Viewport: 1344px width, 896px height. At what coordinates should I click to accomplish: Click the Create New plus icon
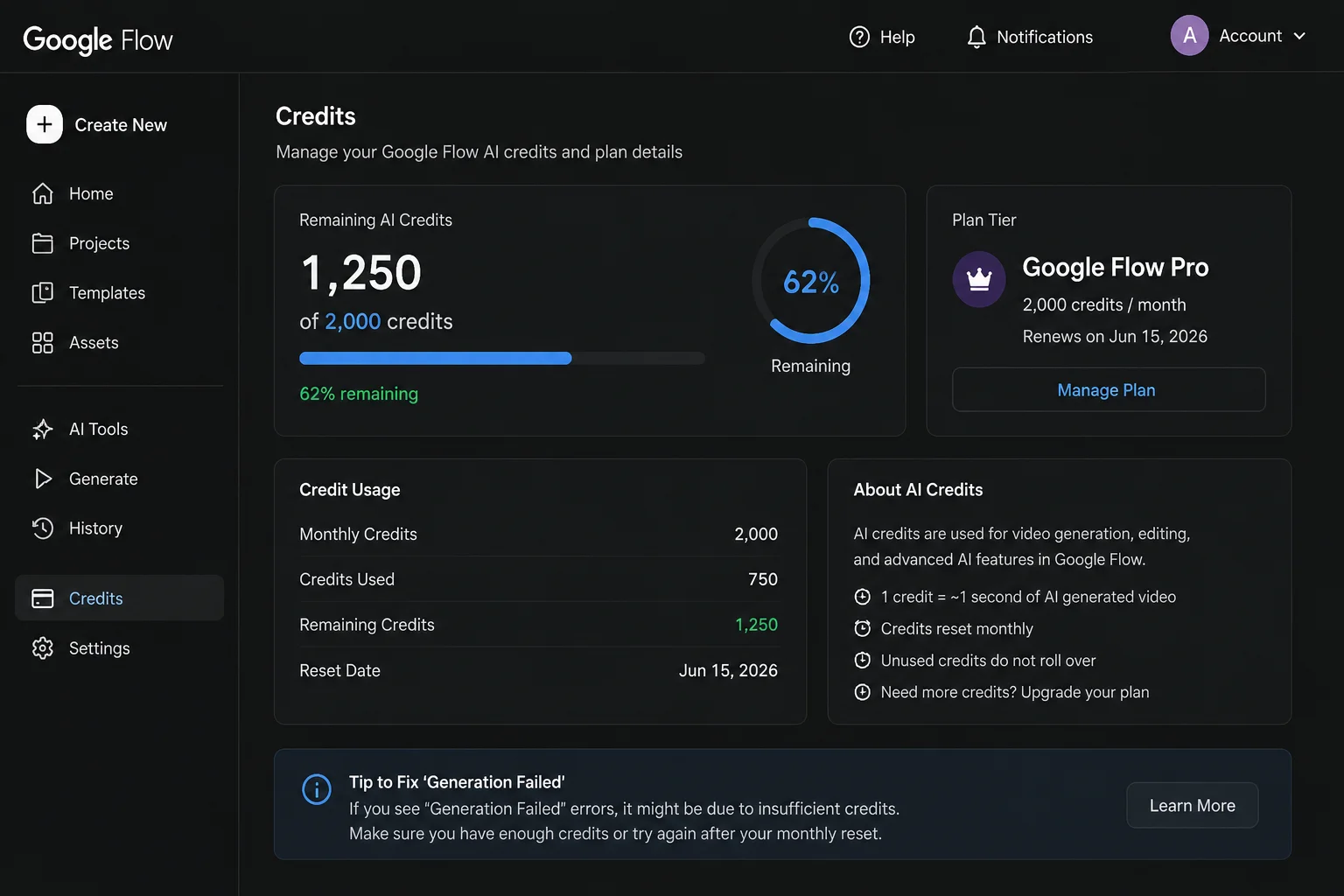pyautogui.click(x=45, y=124)
